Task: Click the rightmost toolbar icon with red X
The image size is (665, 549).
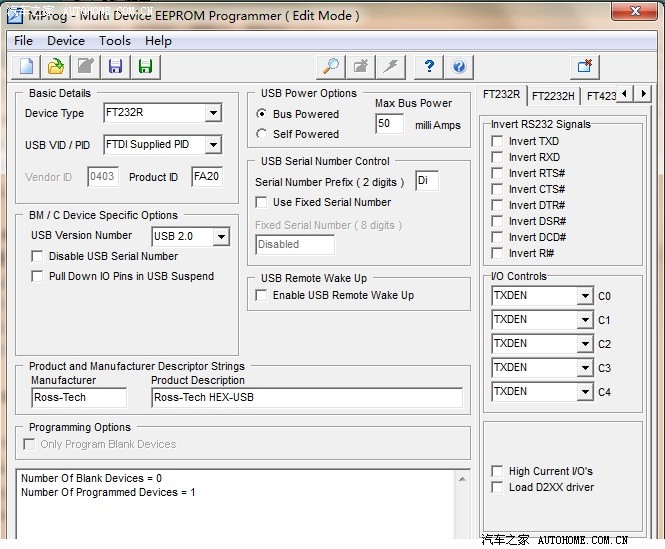Action: tap(585, 67)
